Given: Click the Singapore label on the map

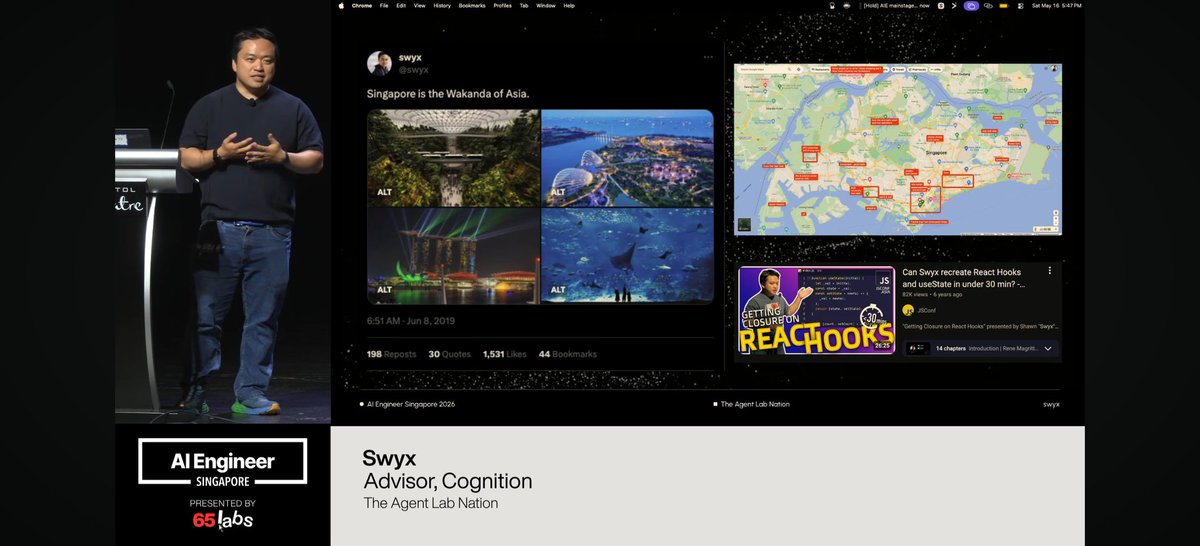Looking at the screenshot, I should (936, 152).
